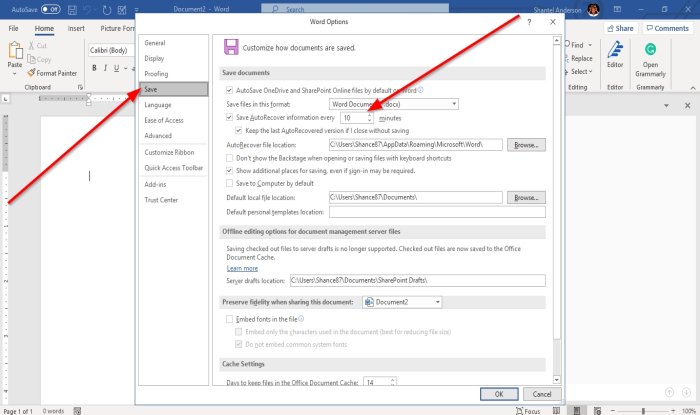This screenshot has height=415, width=700.
Task: Open the Underline style dropdown arrow
Action: pyautogui.click(x=126, y=68)
